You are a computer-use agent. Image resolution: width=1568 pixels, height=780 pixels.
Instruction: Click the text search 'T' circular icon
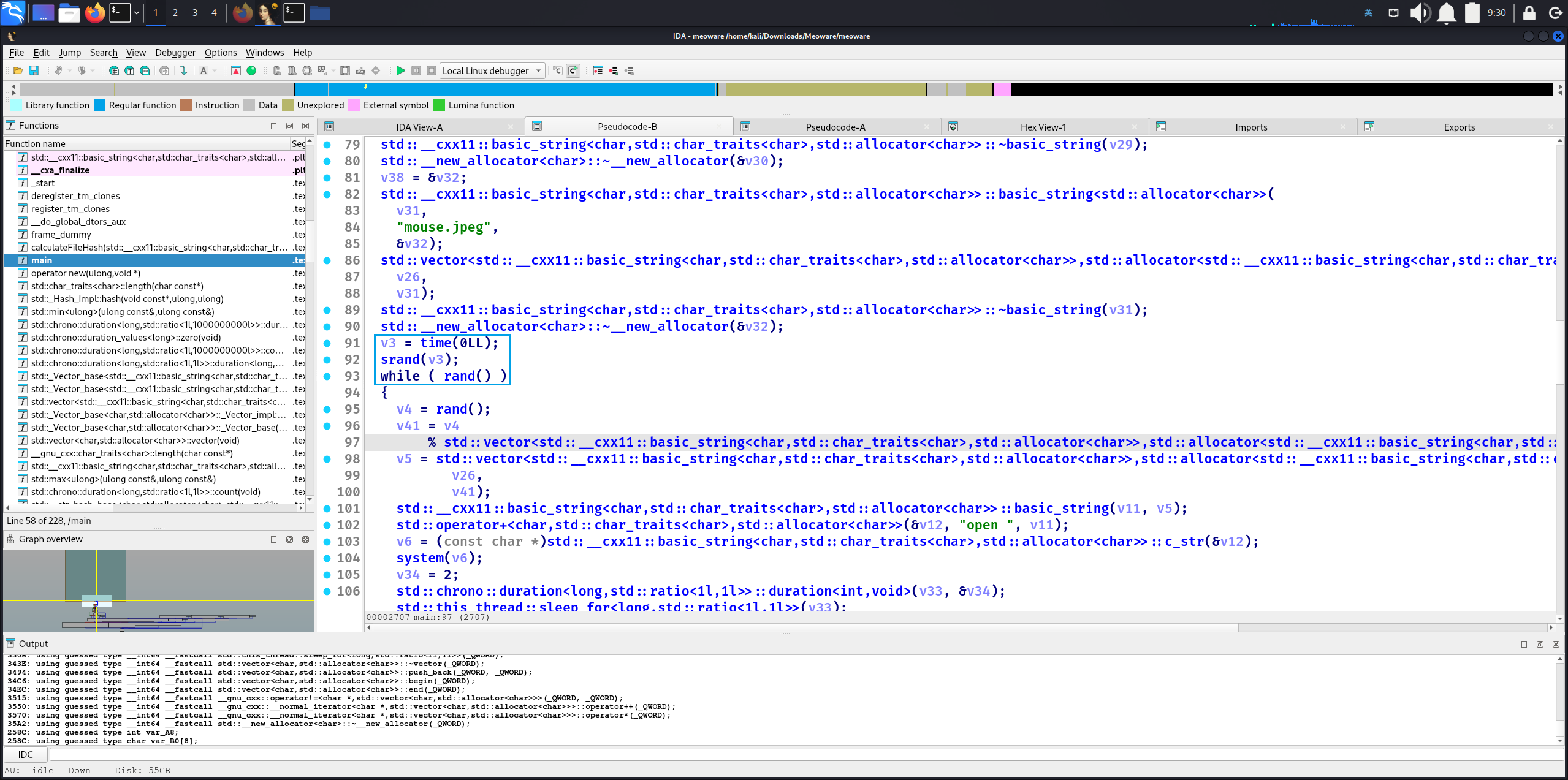[129, 70]
